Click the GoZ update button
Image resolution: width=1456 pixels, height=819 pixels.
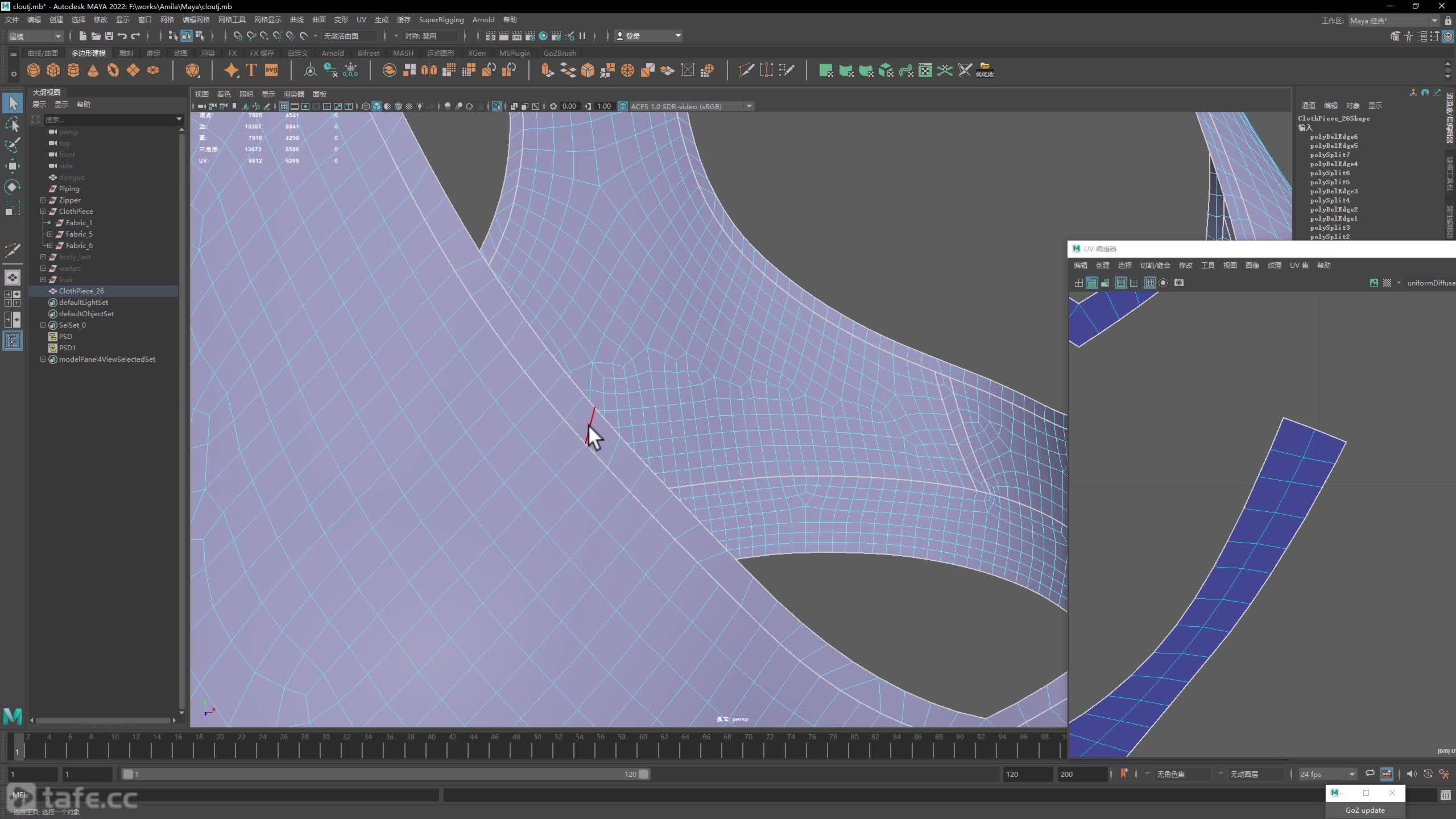click(x=1365, y=810)
